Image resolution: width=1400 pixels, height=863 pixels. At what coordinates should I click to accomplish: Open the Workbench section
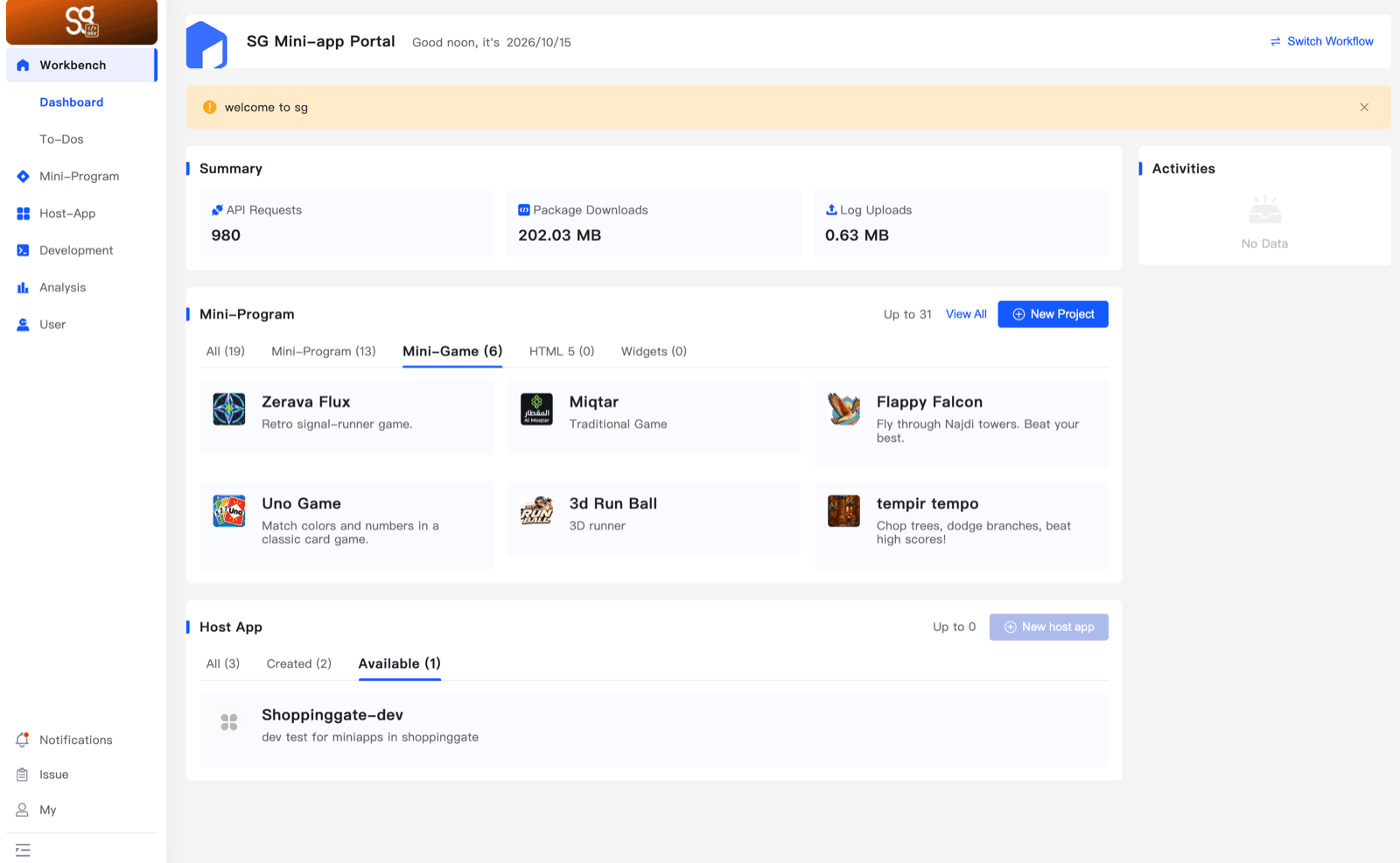[81, 65]
